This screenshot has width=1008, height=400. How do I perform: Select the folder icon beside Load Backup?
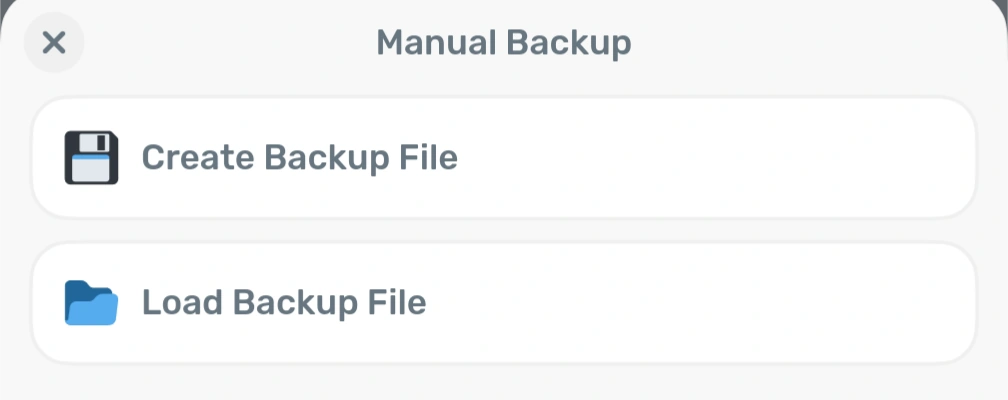point(91,303)
